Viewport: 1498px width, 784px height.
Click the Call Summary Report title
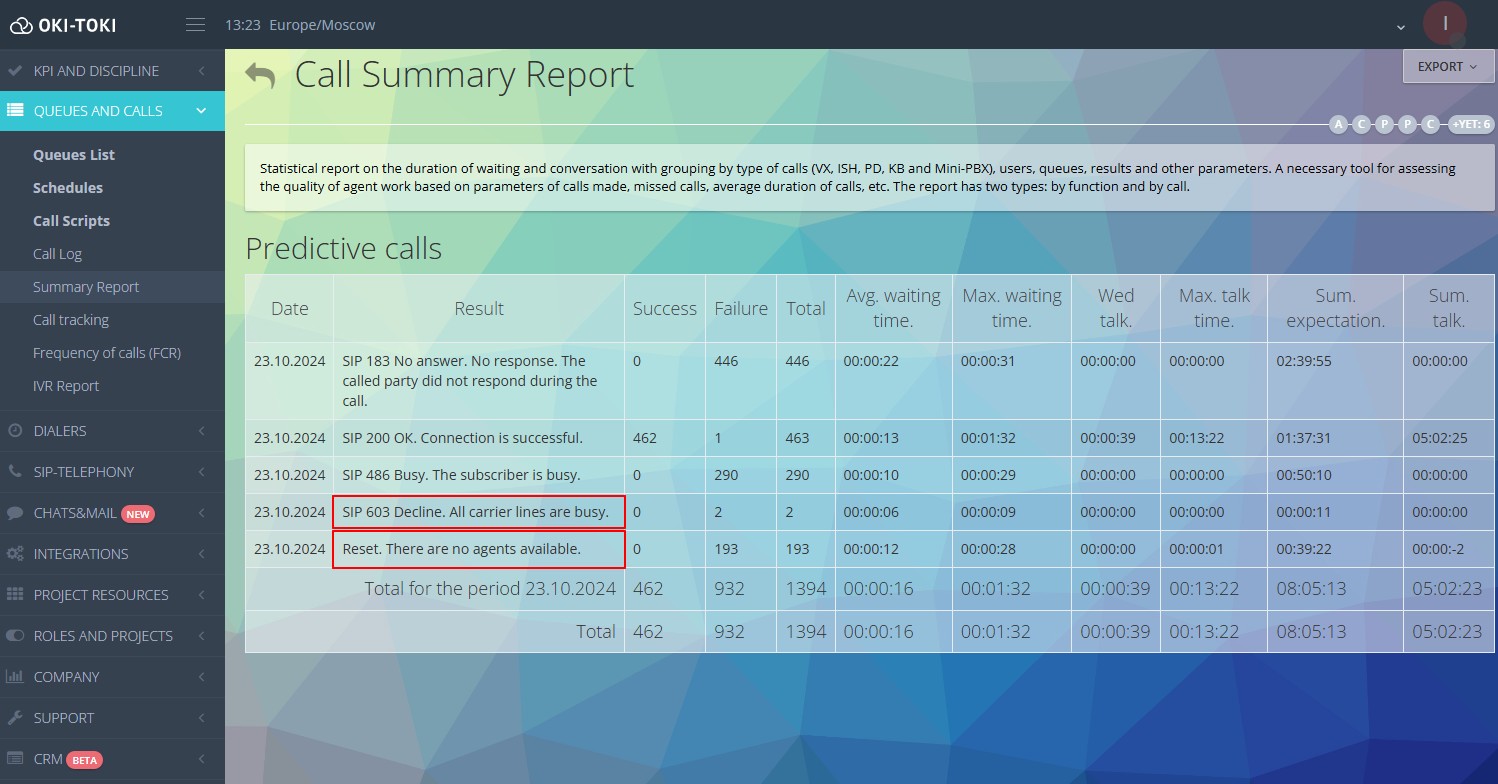click(464, 75)
